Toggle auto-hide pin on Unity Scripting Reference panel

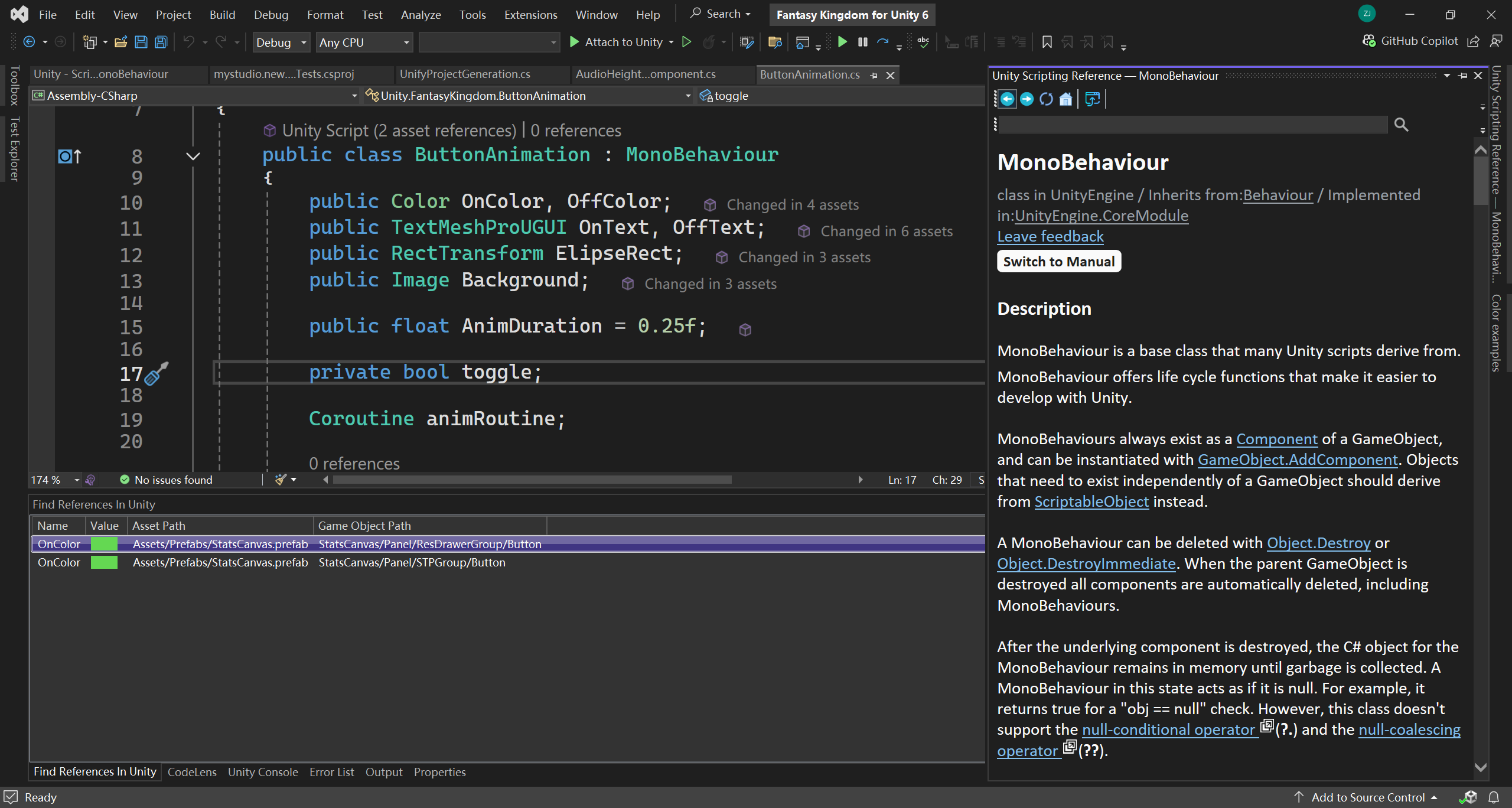pyautogui.click(x=1462, y=76)
